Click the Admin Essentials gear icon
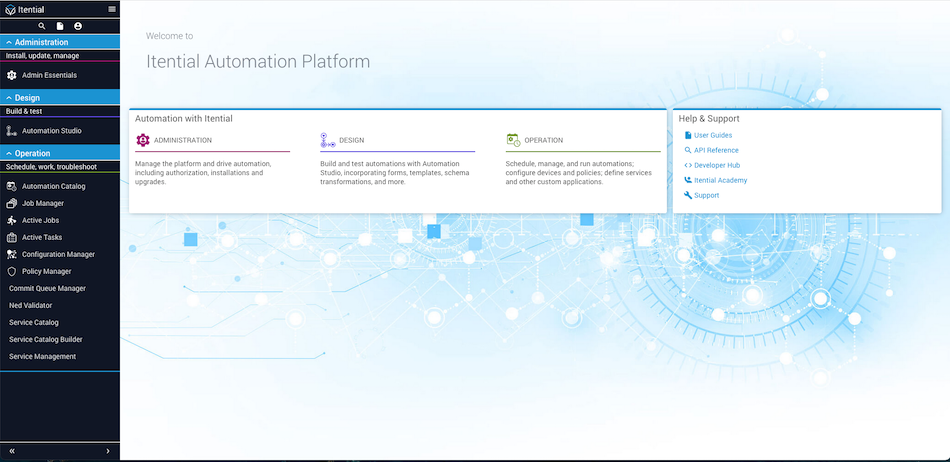Viewport: 950px width, 462px height. point(12,76)
